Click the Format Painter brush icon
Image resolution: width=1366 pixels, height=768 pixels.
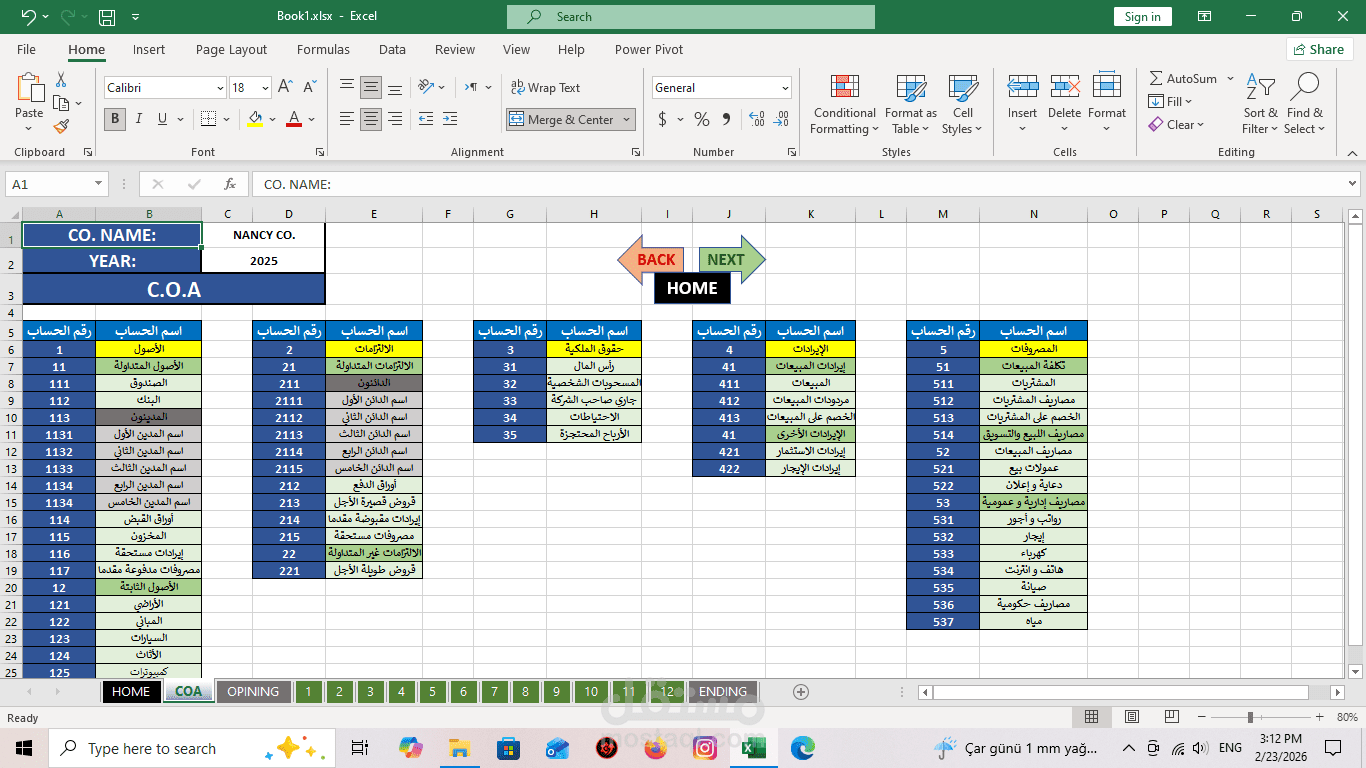[61, 127]
